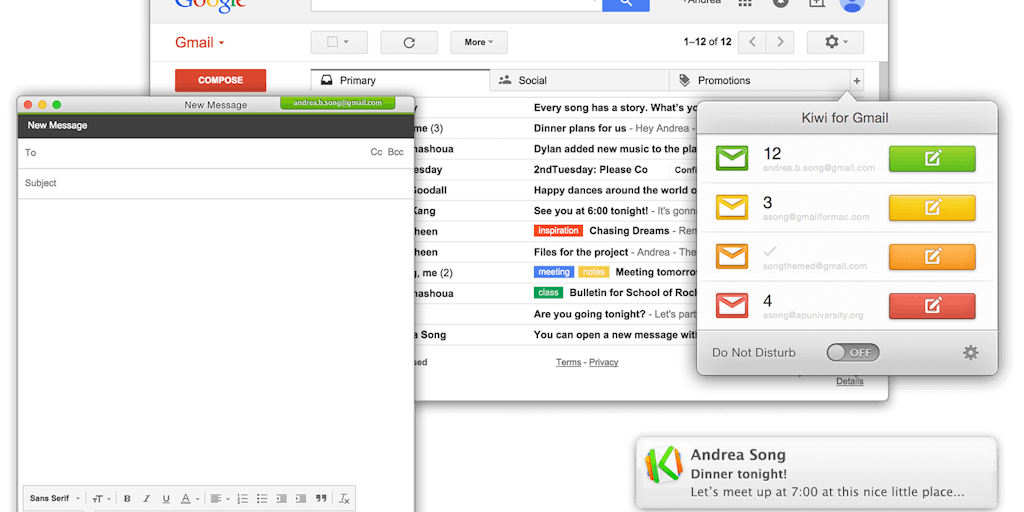This screenshot has height=512, width=1024.
Task: Open the red envelope inbox in Kiwi
Action: coord(731,306)
